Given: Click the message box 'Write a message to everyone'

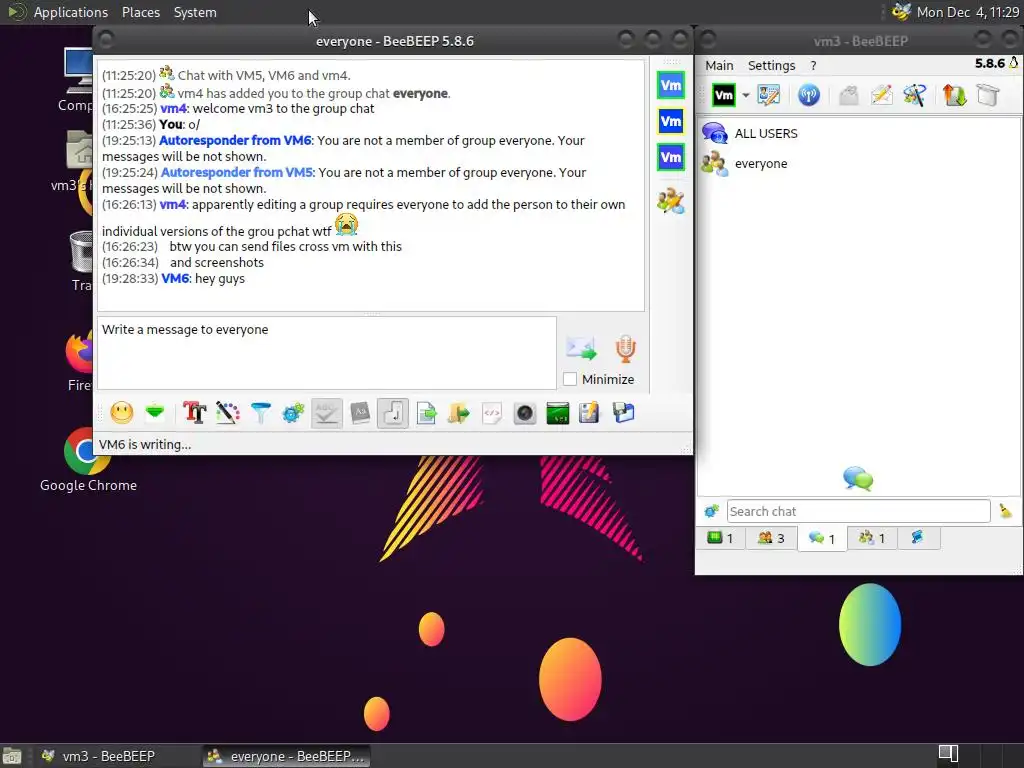Looking at the screenshot, I should [x=327, y=353].
